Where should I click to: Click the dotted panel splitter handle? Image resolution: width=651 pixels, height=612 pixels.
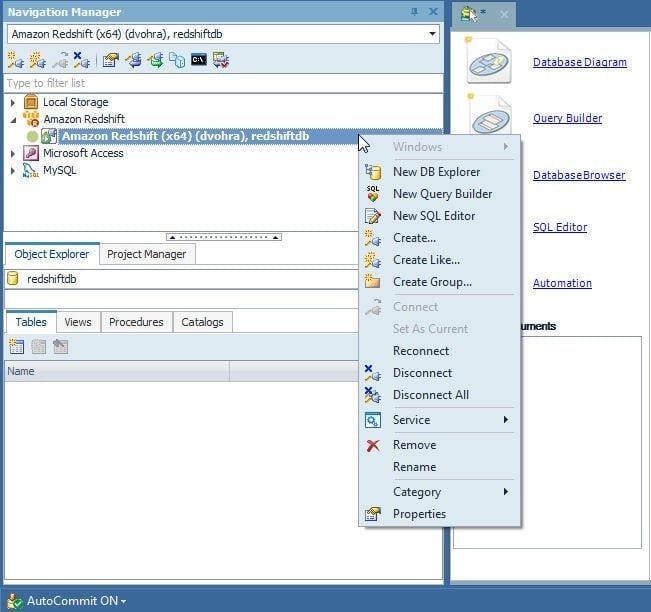pos(224,237)
